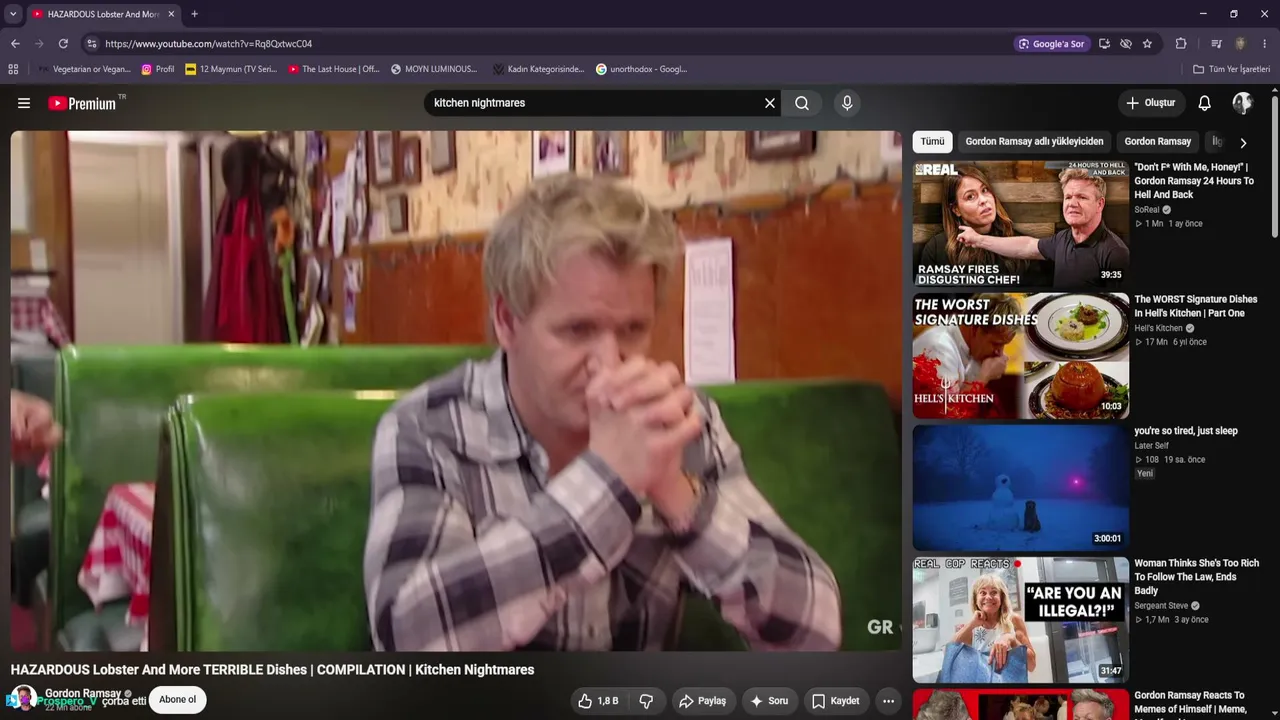Open Are You An Illegal thumbnail
1280x720 pixels.
tap(1021, 620)
